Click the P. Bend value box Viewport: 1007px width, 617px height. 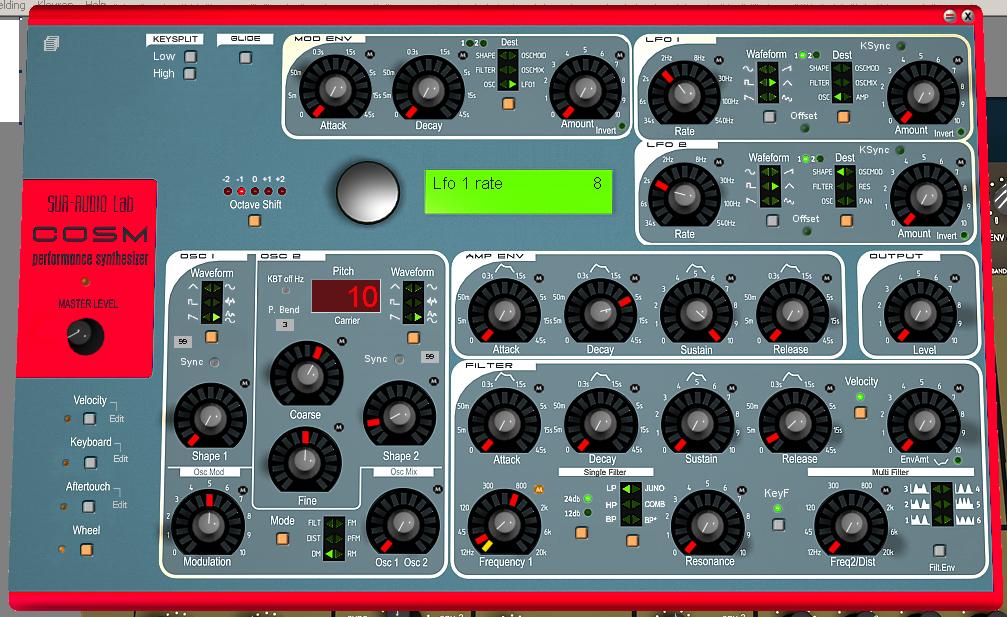[285, 325]
